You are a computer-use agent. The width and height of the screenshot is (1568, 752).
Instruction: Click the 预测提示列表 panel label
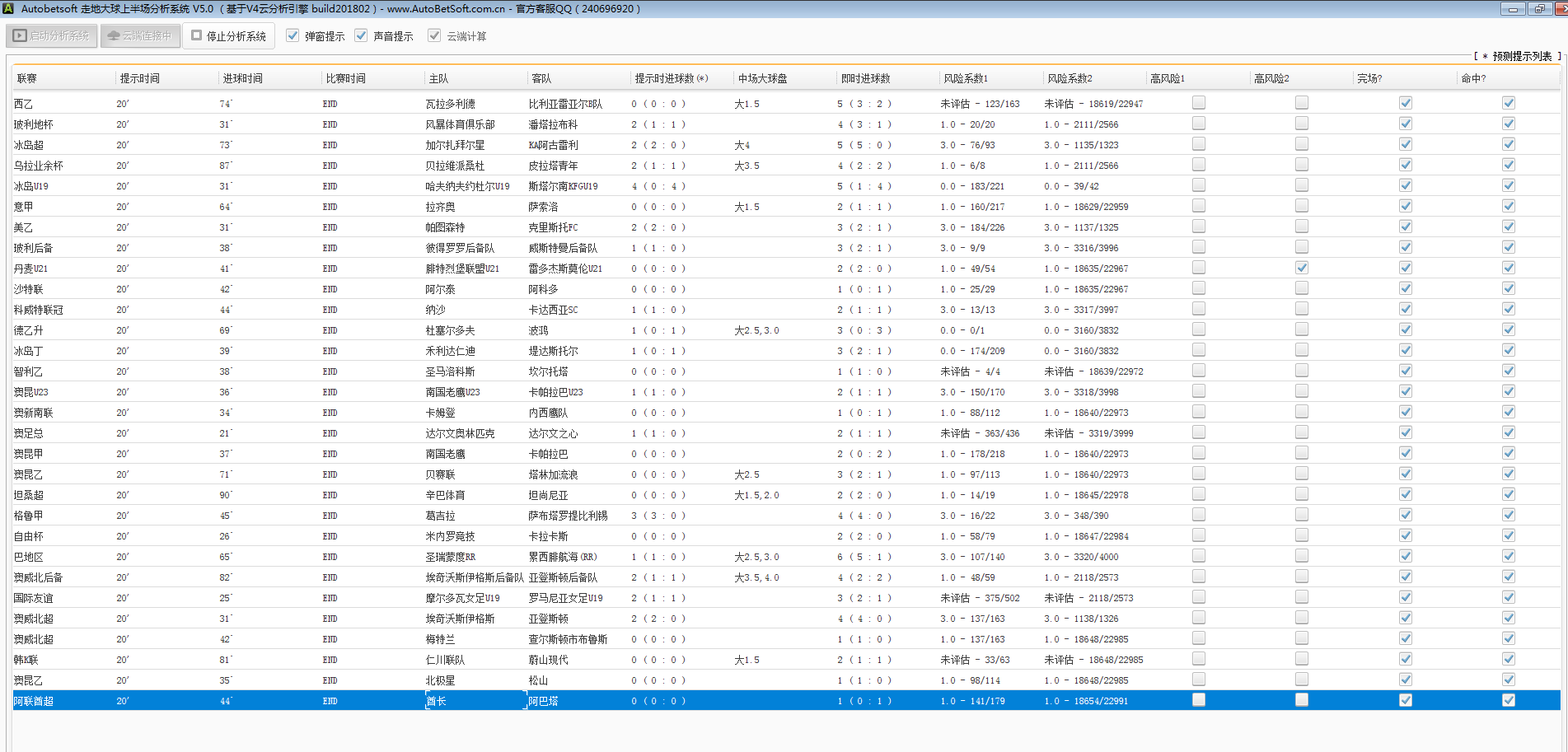pyautogui.click(x=1521, y=56)
